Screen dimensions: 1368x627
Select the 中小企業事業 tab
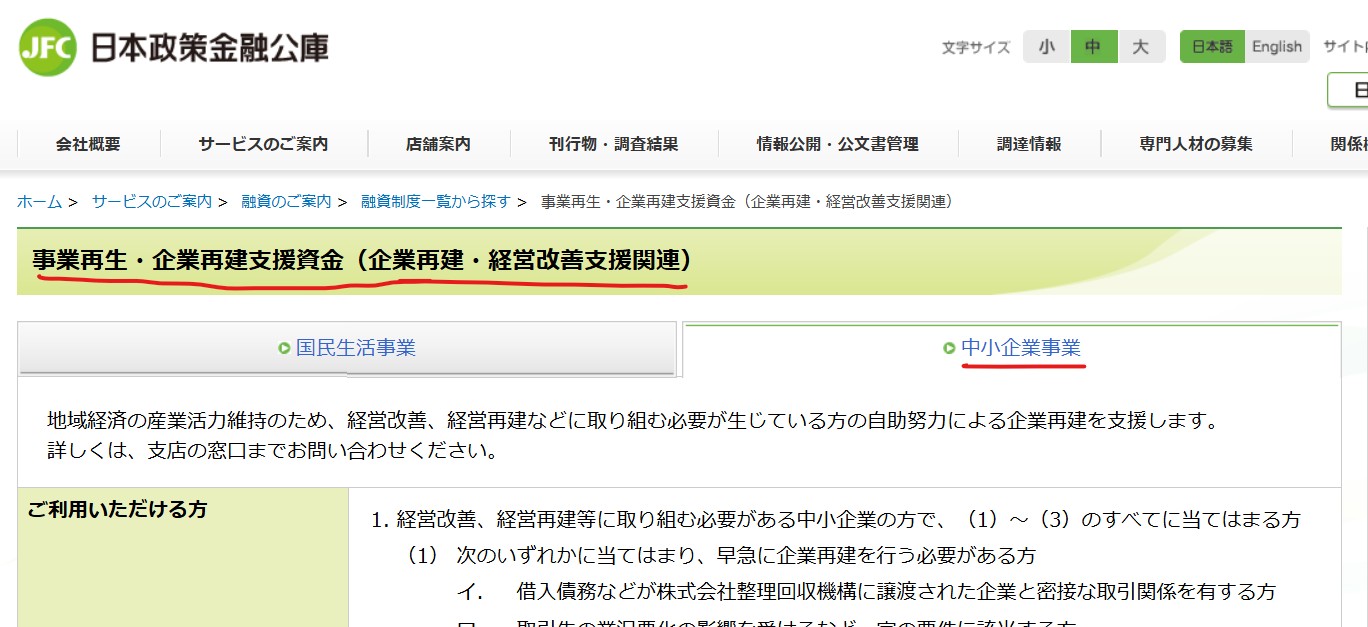pyautogui.click(x=1020, y=348)
